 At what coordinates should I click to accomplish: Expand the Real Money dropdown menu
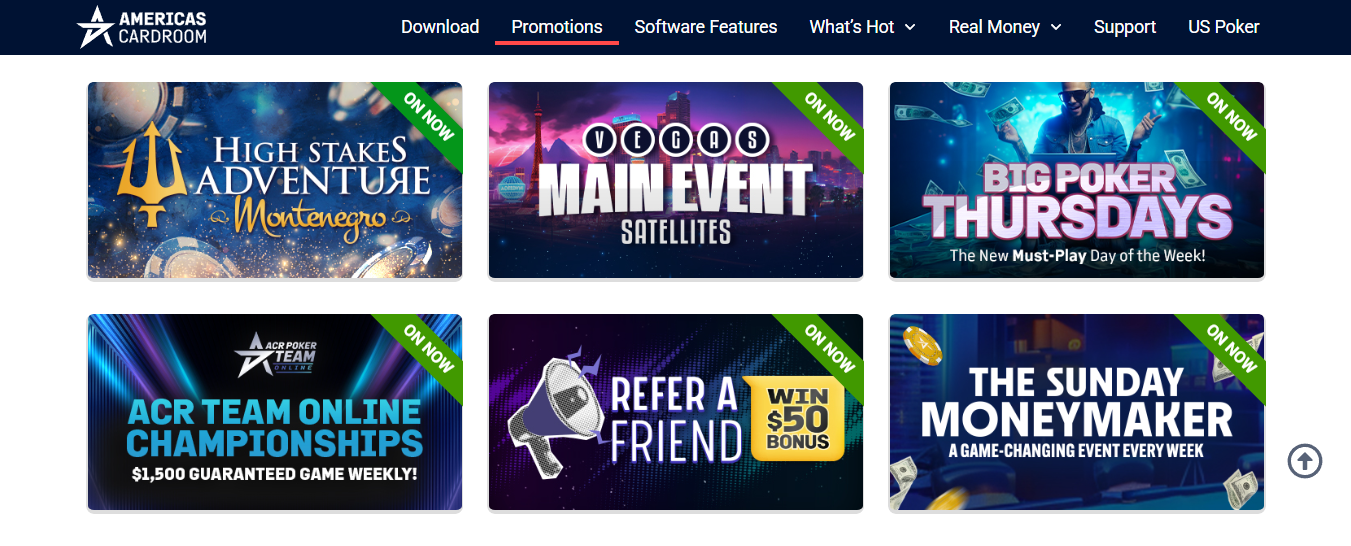[x=1005, y=27]
